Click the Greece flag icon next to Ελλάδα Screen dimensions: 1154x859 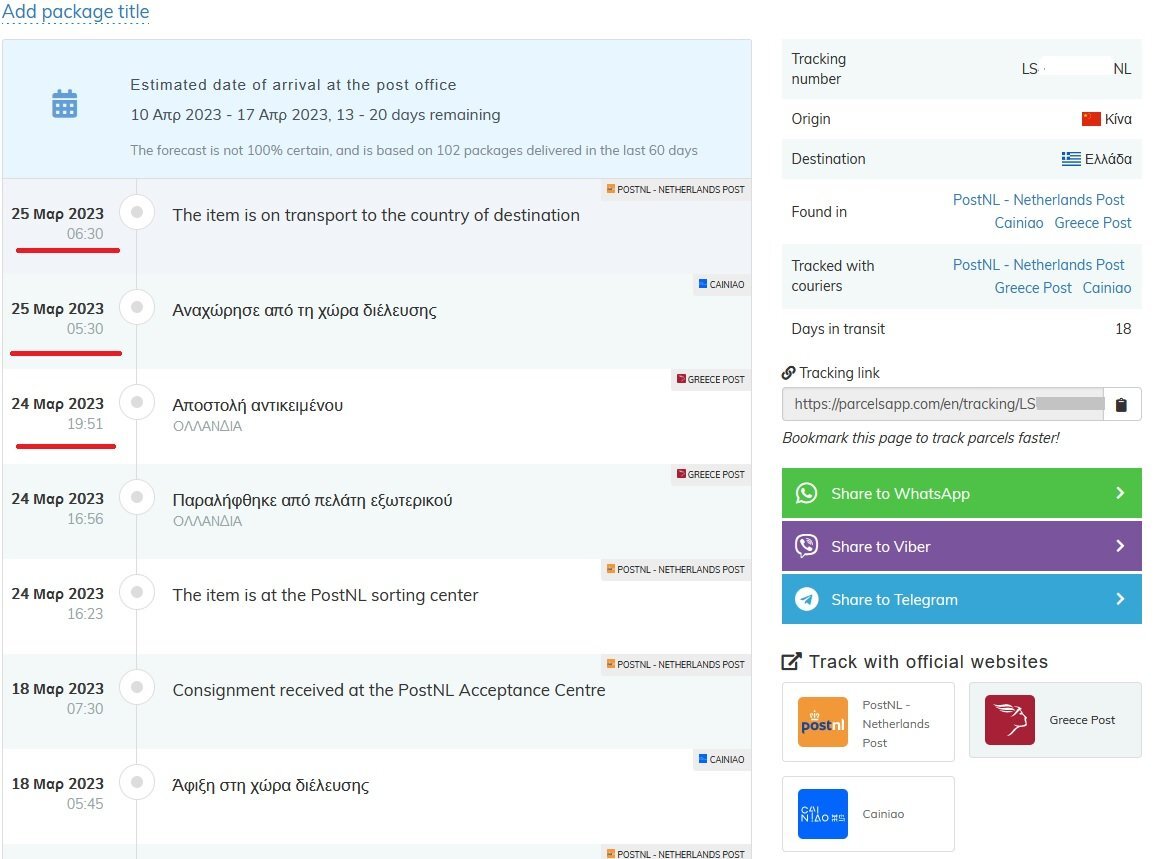(x=1071, y=159)
